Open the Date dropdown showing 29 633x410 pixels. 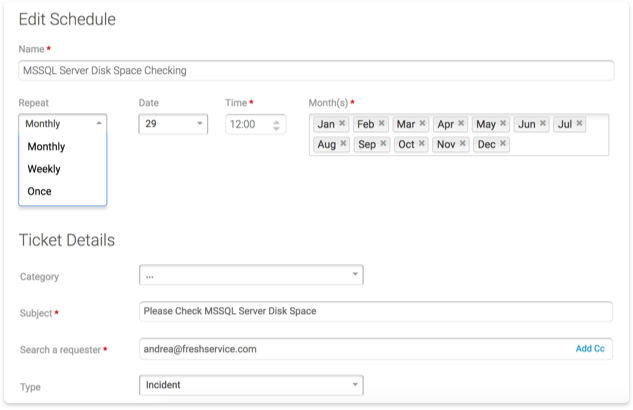[x=172, y=125]
